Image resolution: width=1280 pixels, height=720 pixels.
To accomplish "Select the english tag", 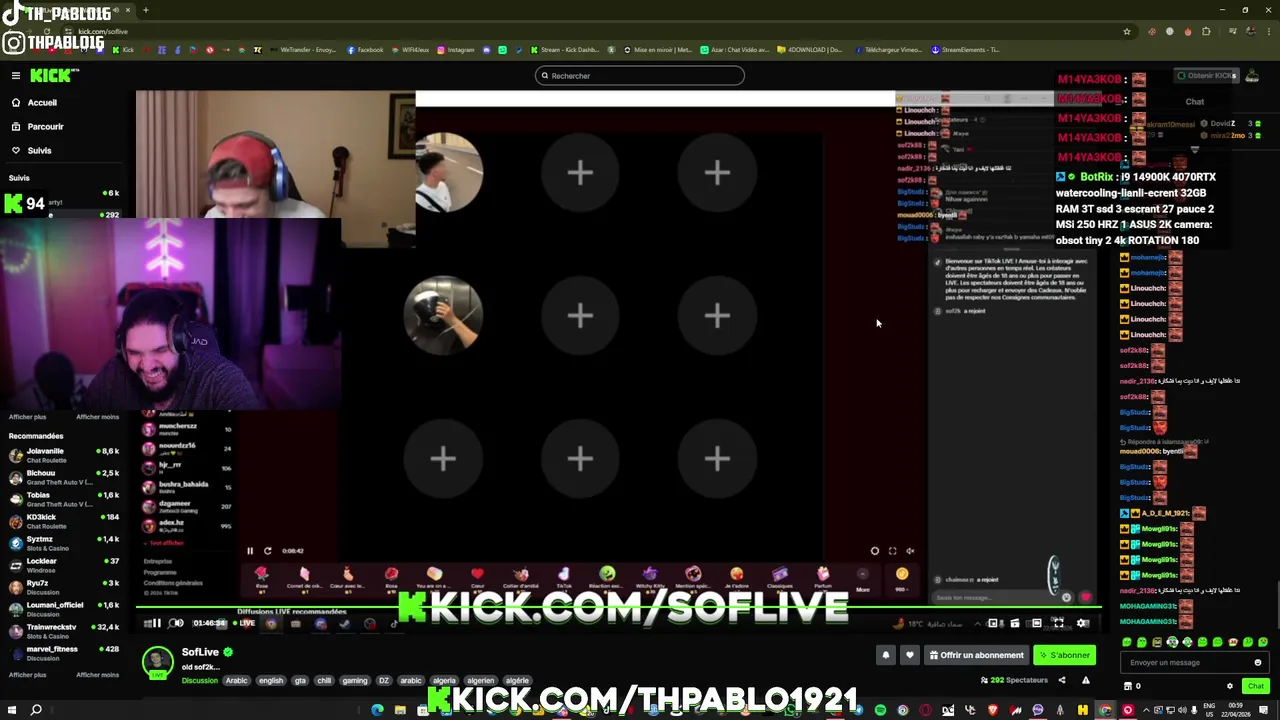I will 271,681.
